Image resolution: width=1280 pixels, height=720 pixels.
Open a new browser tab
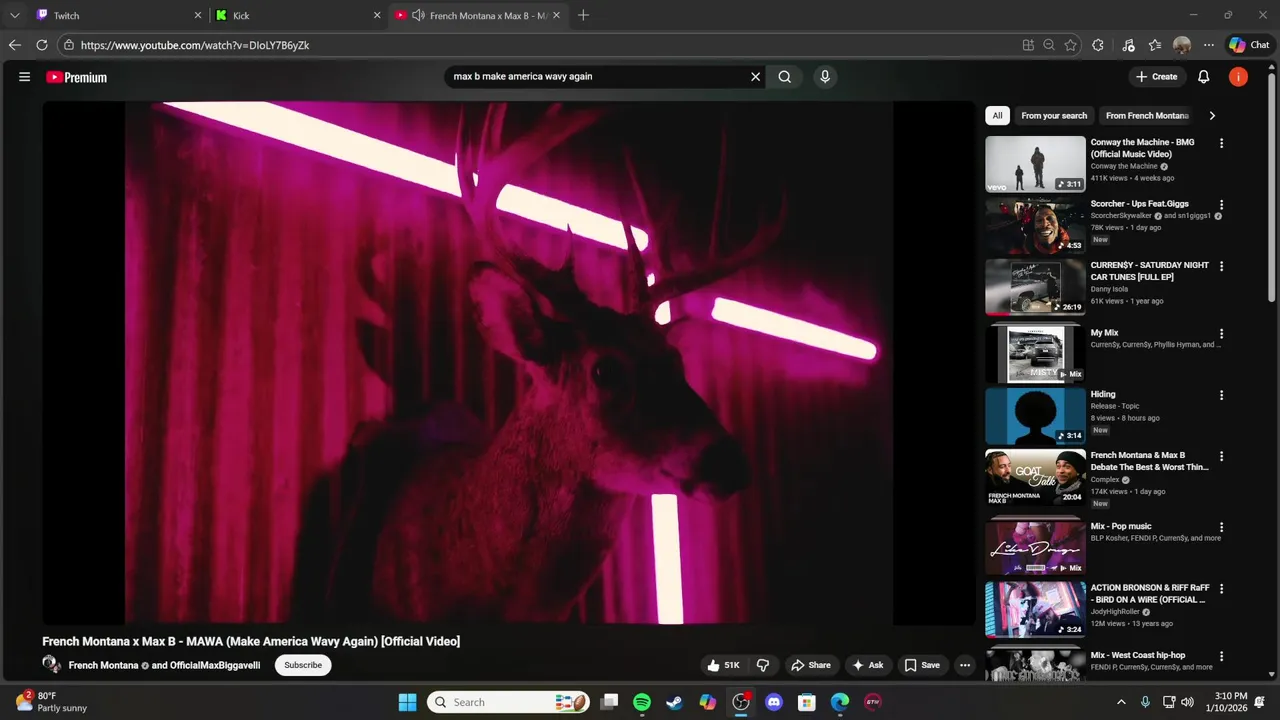pos(583,15)
